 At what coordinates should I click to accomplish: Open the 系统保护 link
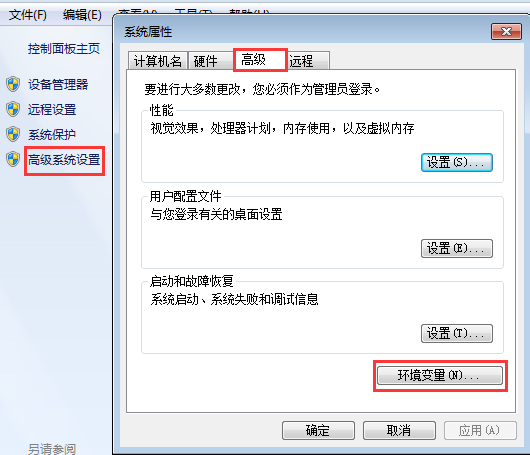(x=52, y=135)
